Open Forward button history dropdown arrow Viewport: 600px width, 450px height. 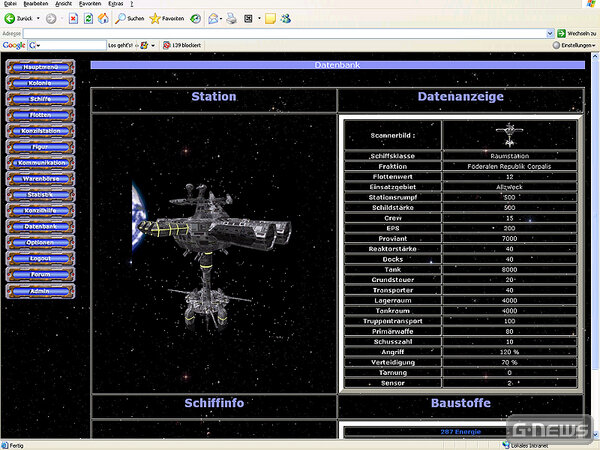coord(61,18)
